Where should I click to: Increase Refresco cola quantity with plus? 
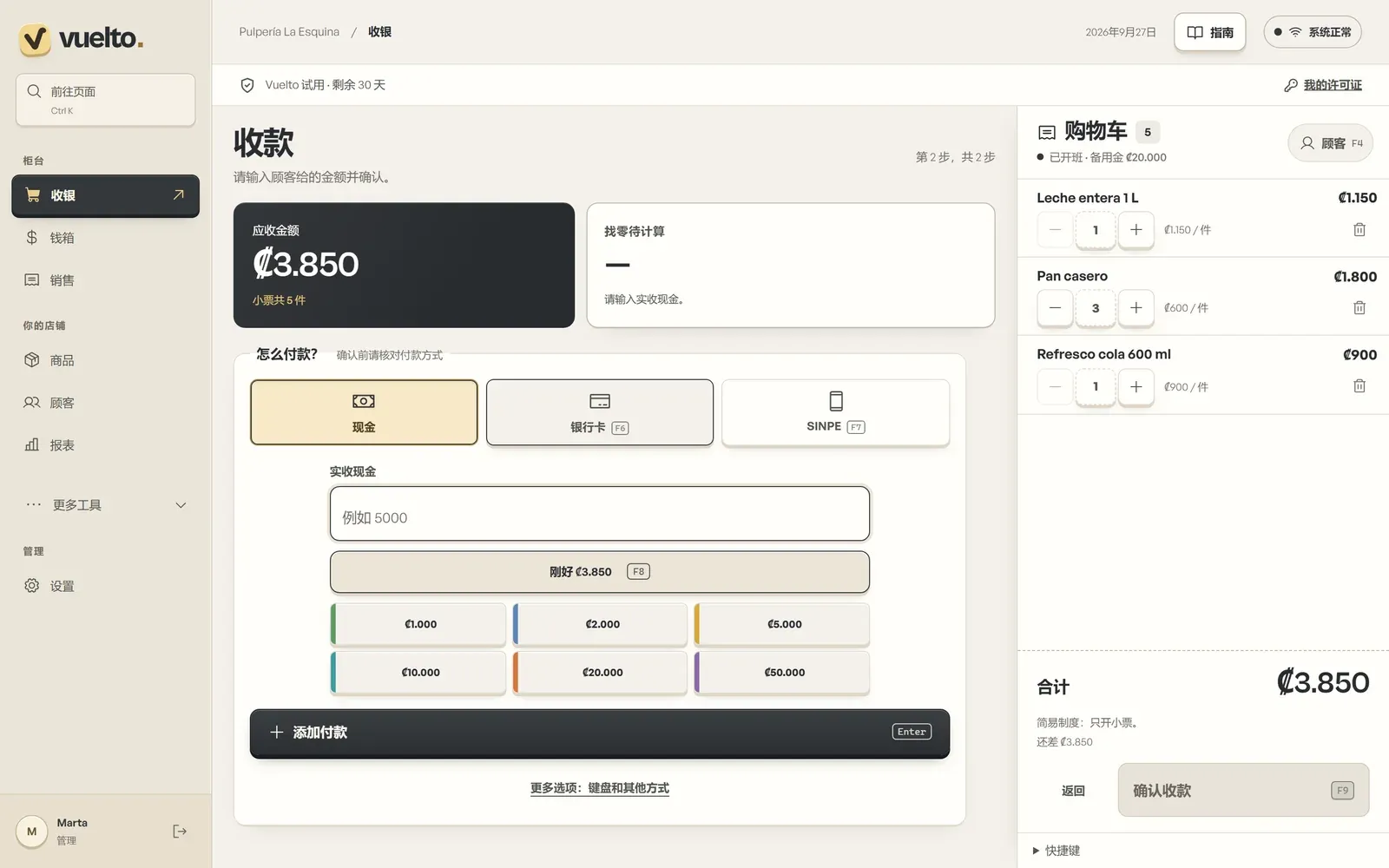(x=1136, y=386)
